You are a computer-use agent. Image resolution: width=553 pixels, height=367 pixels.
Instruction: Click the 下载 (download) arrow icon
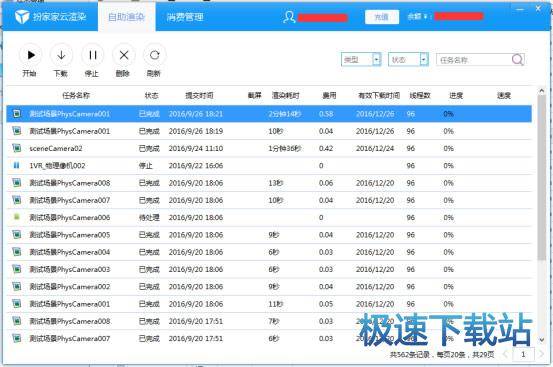pos(61,55)
